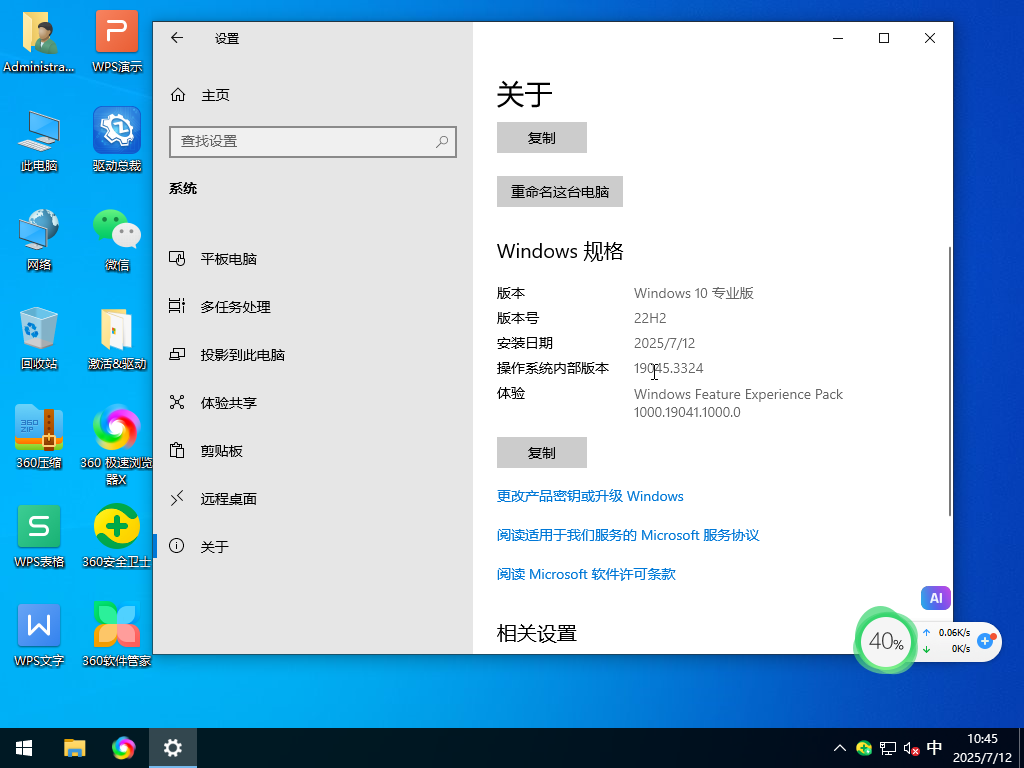The image size is (1024, 768).
Task: Open the floating AI assistant badge
Action: [x=936, y=598]
